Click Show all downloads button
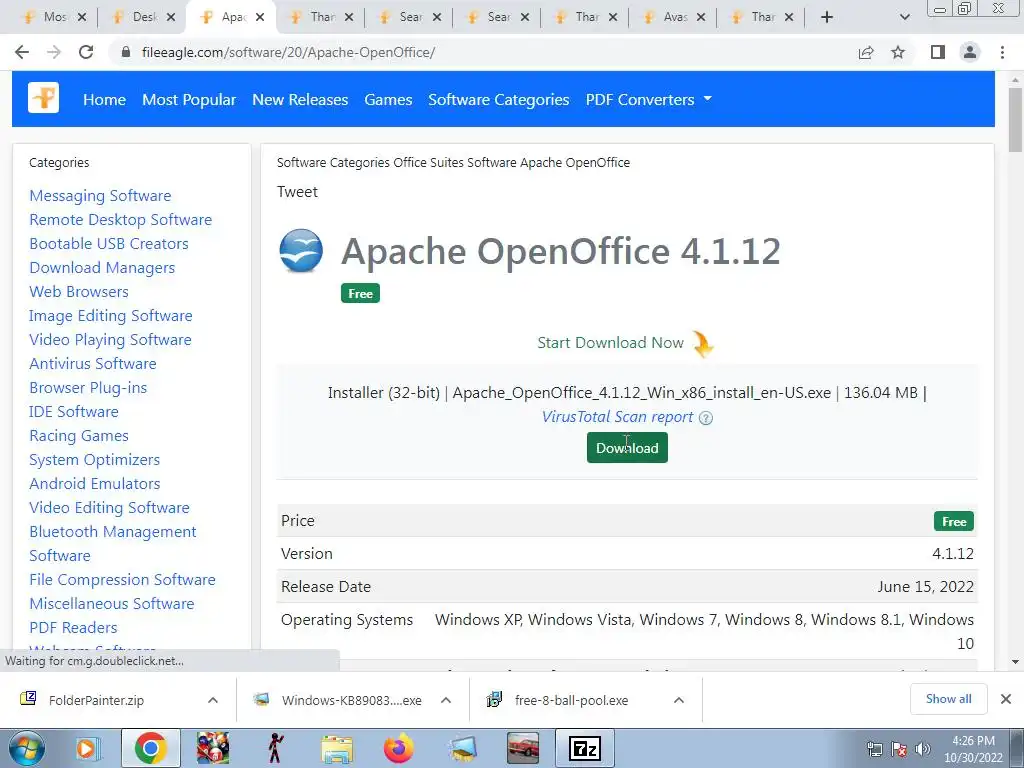This screenshot has height=768, width=1024. [948, 699]
